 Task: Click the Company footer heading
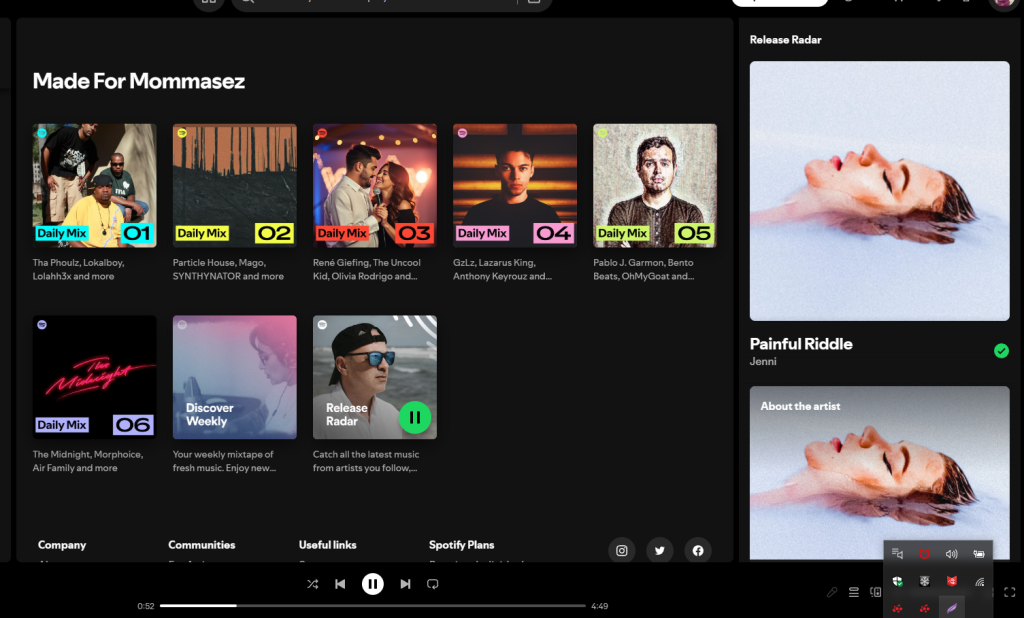point(61,545)
